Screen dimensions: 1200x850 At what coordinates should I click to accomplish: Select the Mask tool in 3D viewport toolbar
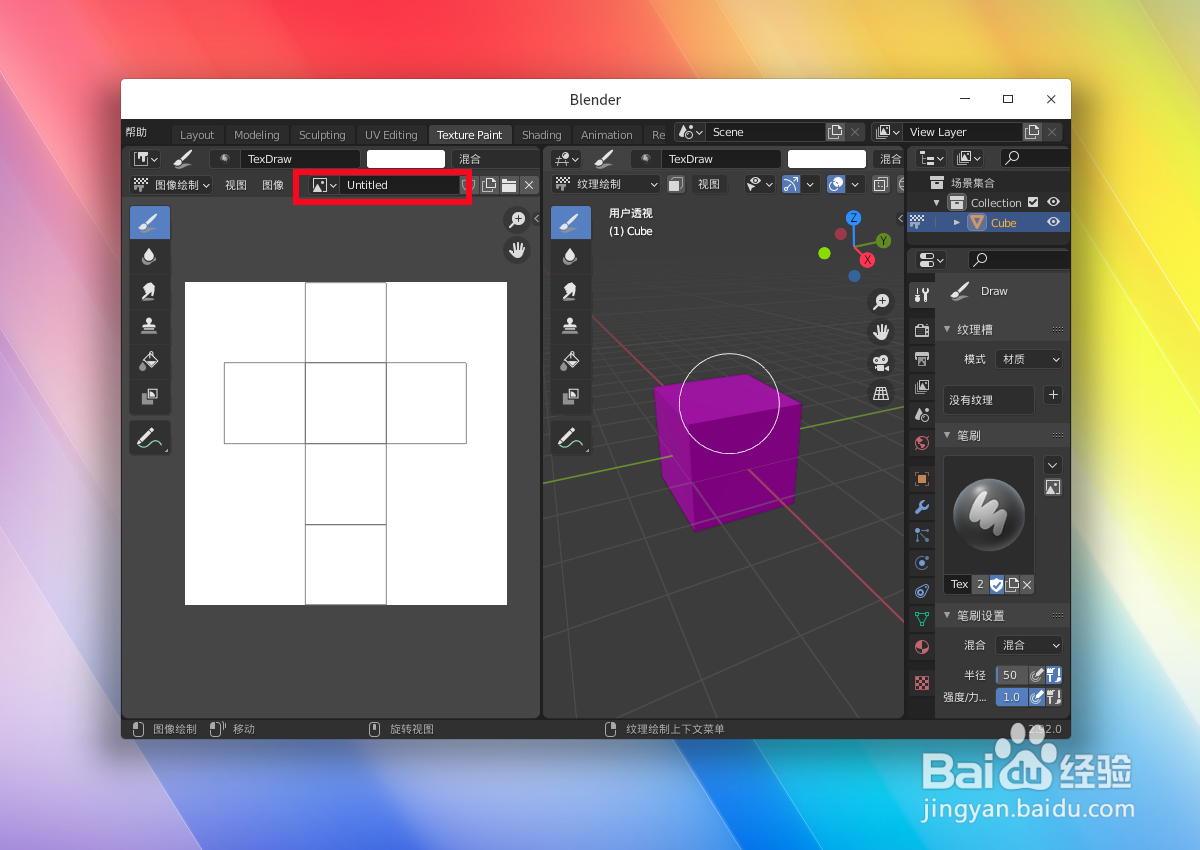point(570,396)
